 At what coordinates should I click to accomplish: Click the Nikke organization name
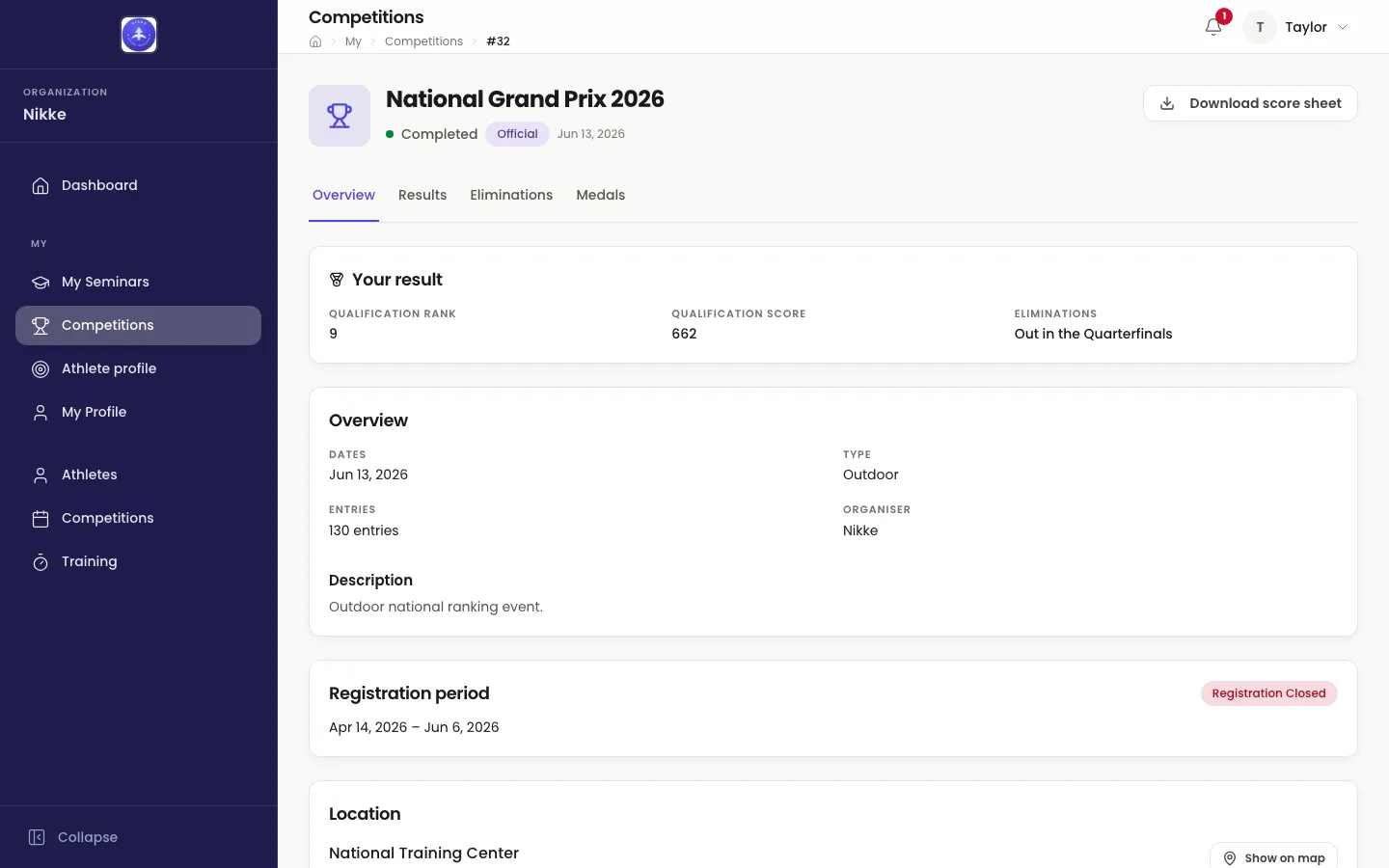pos(44,114)
